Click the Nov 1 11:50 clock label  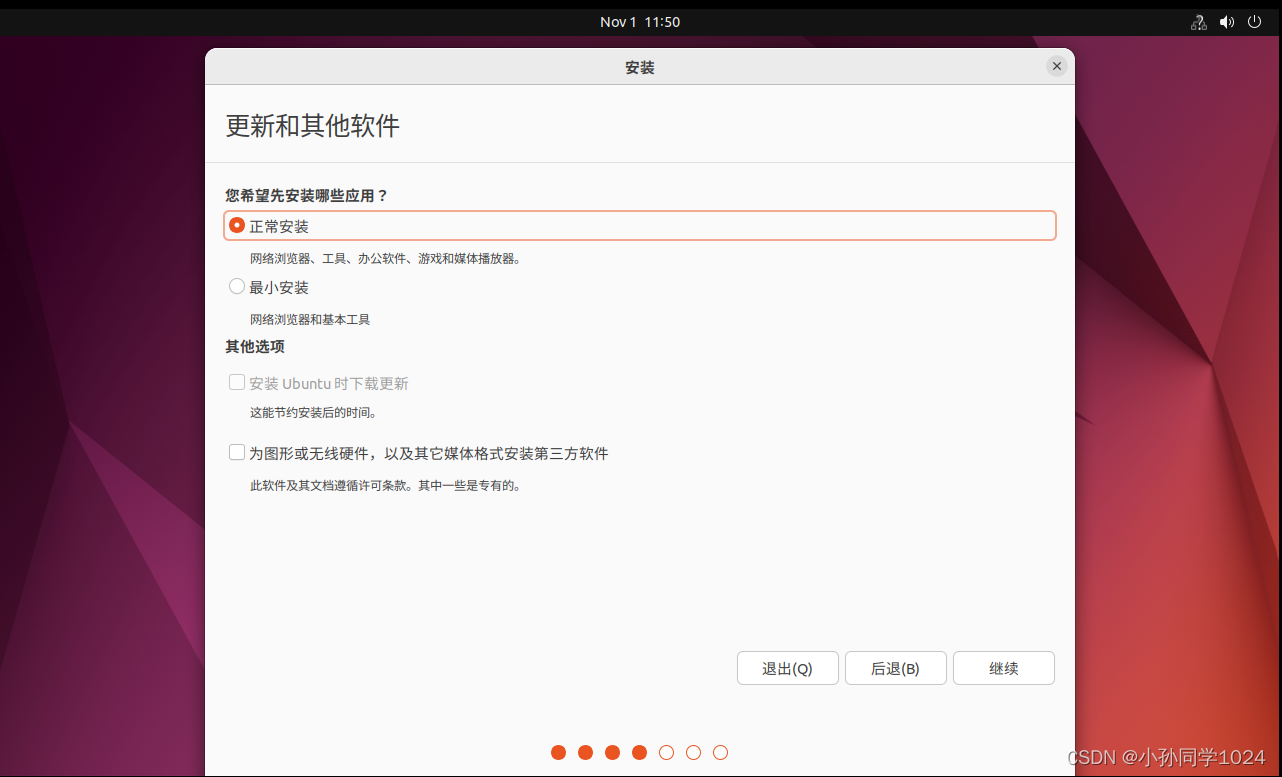coord(640,21)
